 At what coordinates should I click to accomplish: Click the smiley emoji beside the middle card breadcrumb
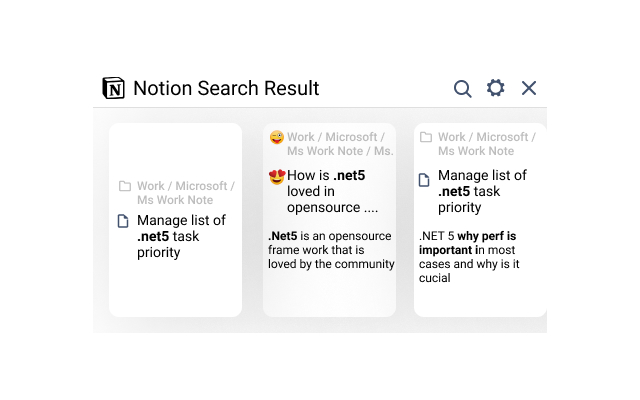click(277, 137)
